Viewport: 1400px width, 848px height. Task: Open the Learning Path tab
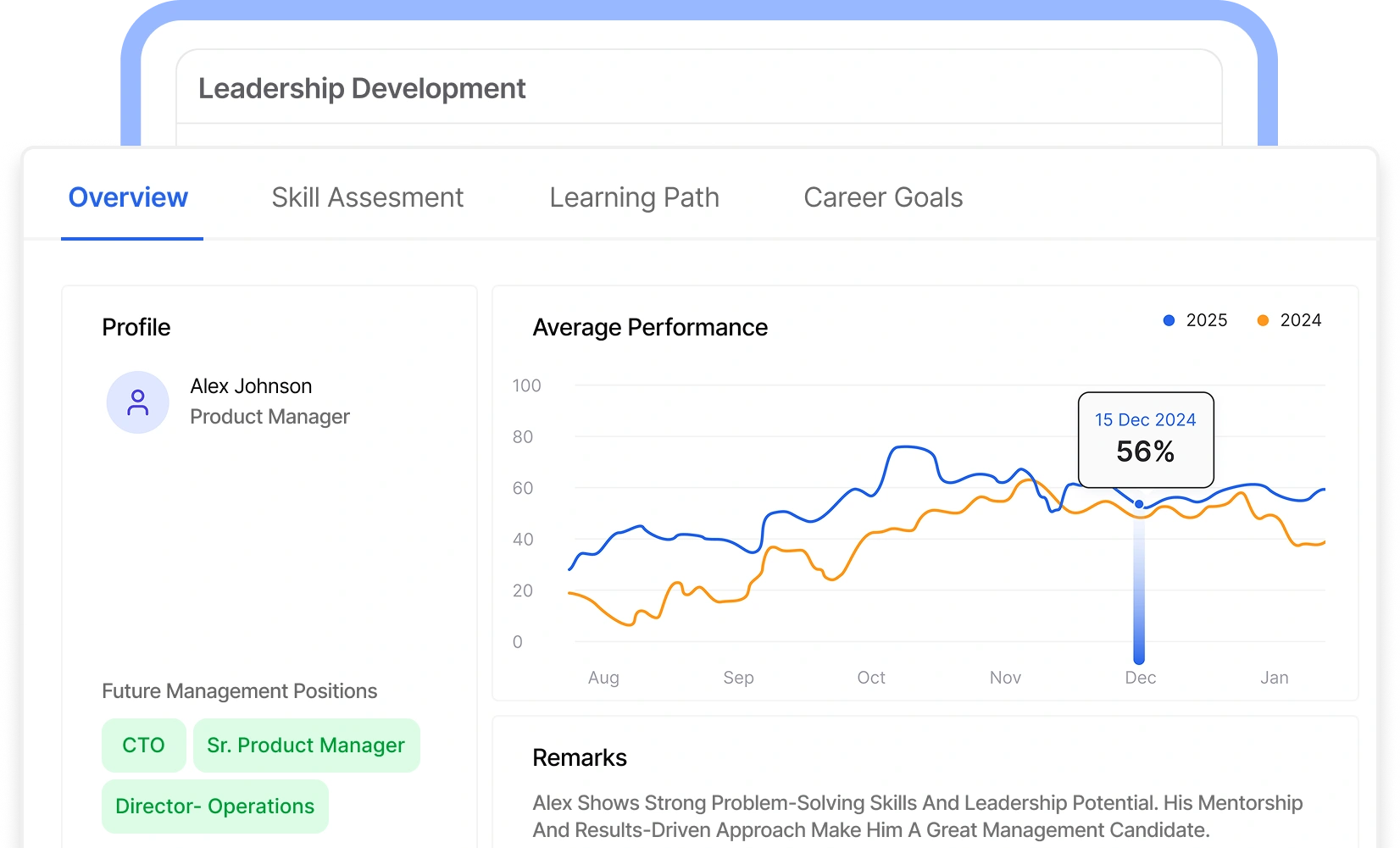click(634, 197)
